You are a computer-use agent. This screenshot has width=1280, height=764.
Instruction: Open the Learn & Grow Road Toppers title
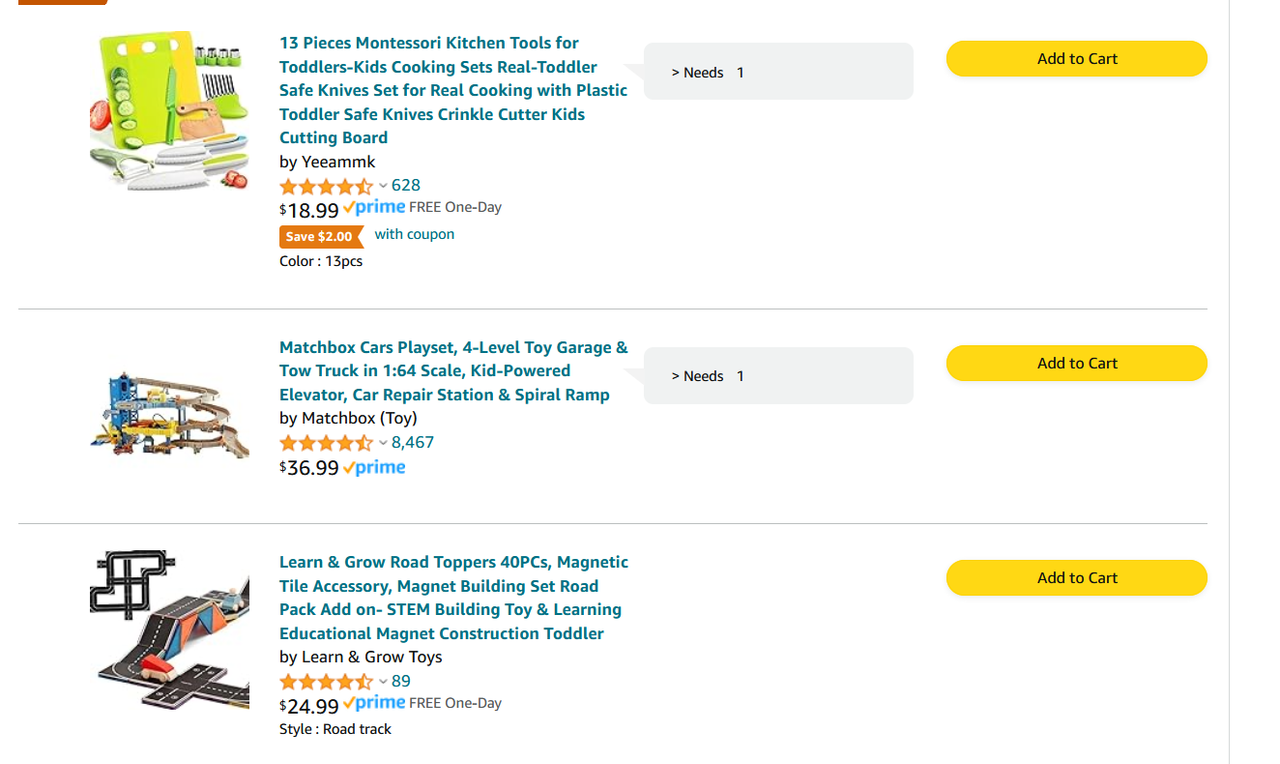click(x=453, y=598)
